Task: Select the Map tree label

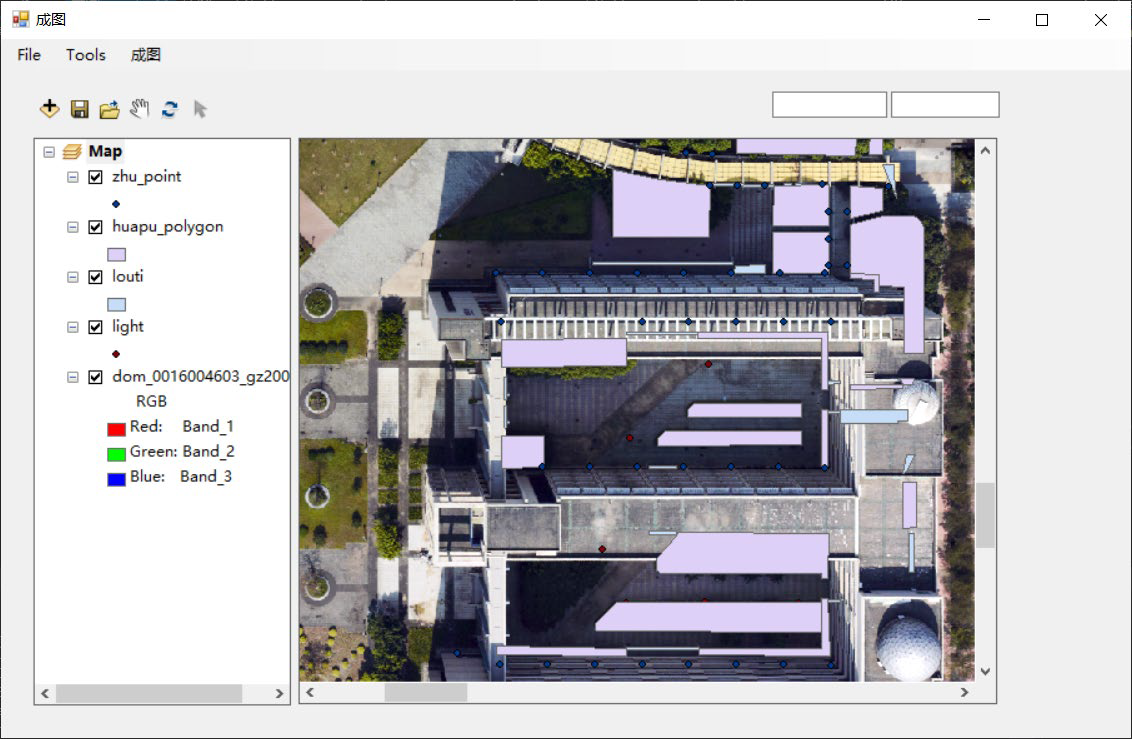Action: click(x=105, y=152)
